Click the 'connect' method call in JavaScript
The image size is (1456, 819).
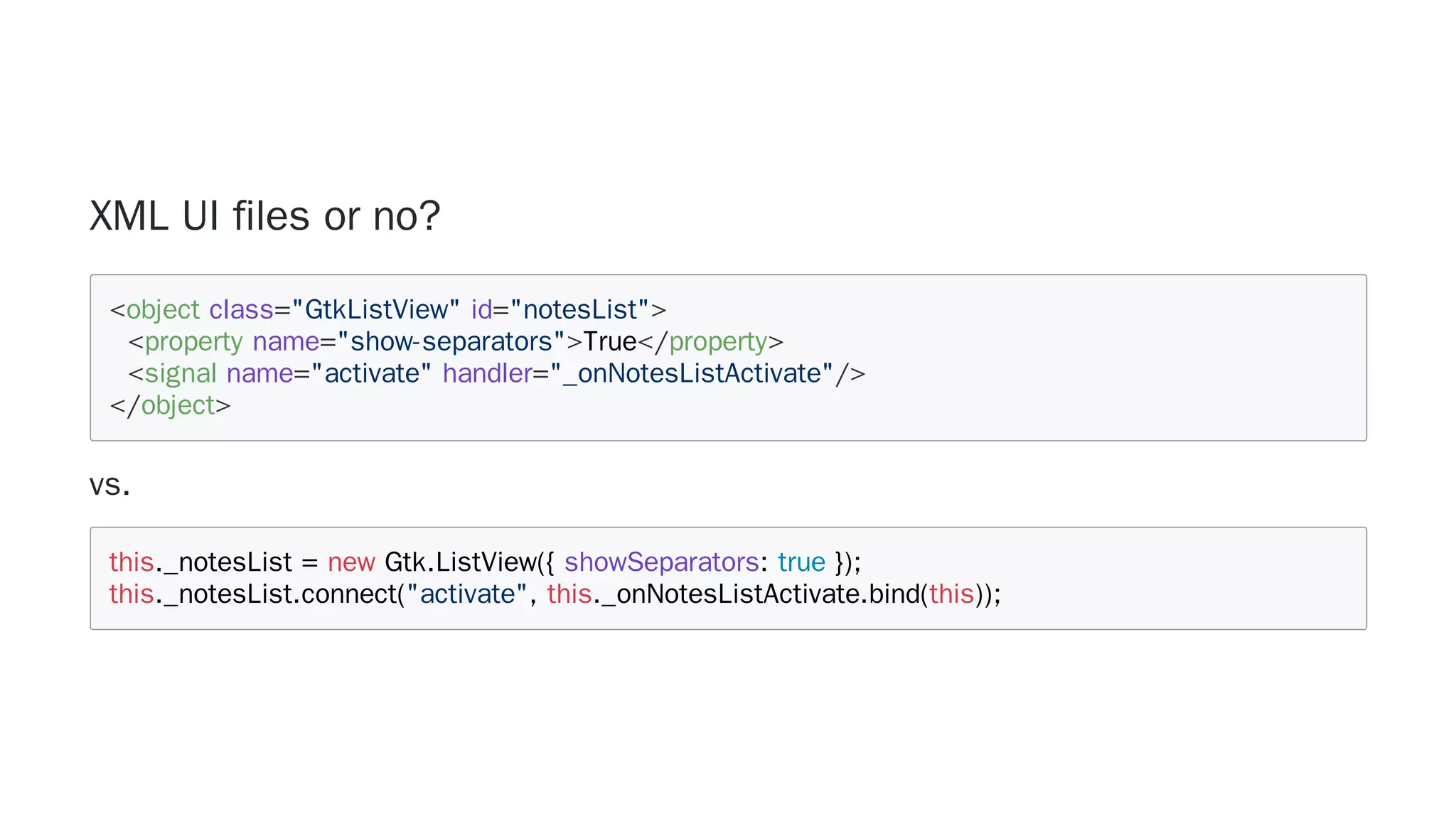pyautogui.click(x=348, y=594)
